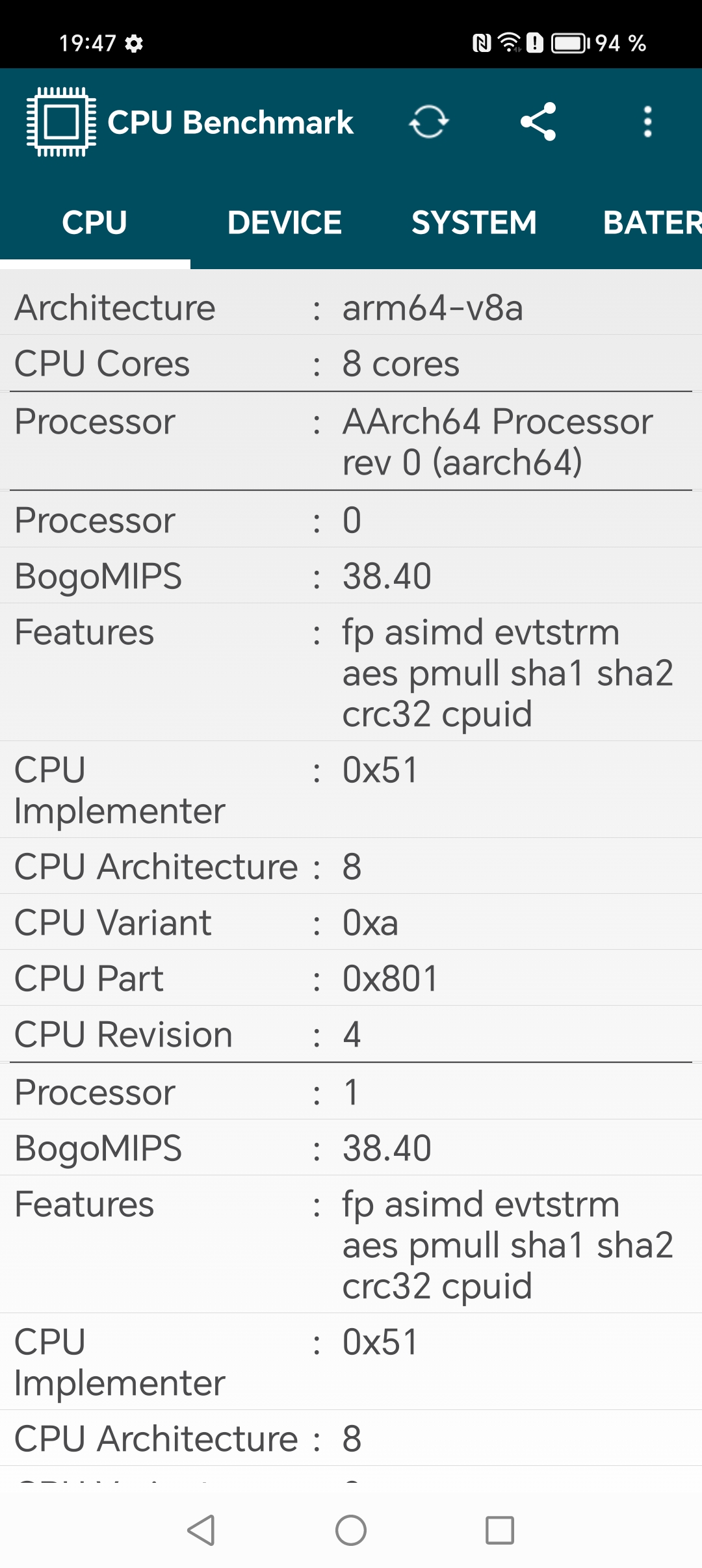Open the three-dot overflow menu

tap(647, 122)
